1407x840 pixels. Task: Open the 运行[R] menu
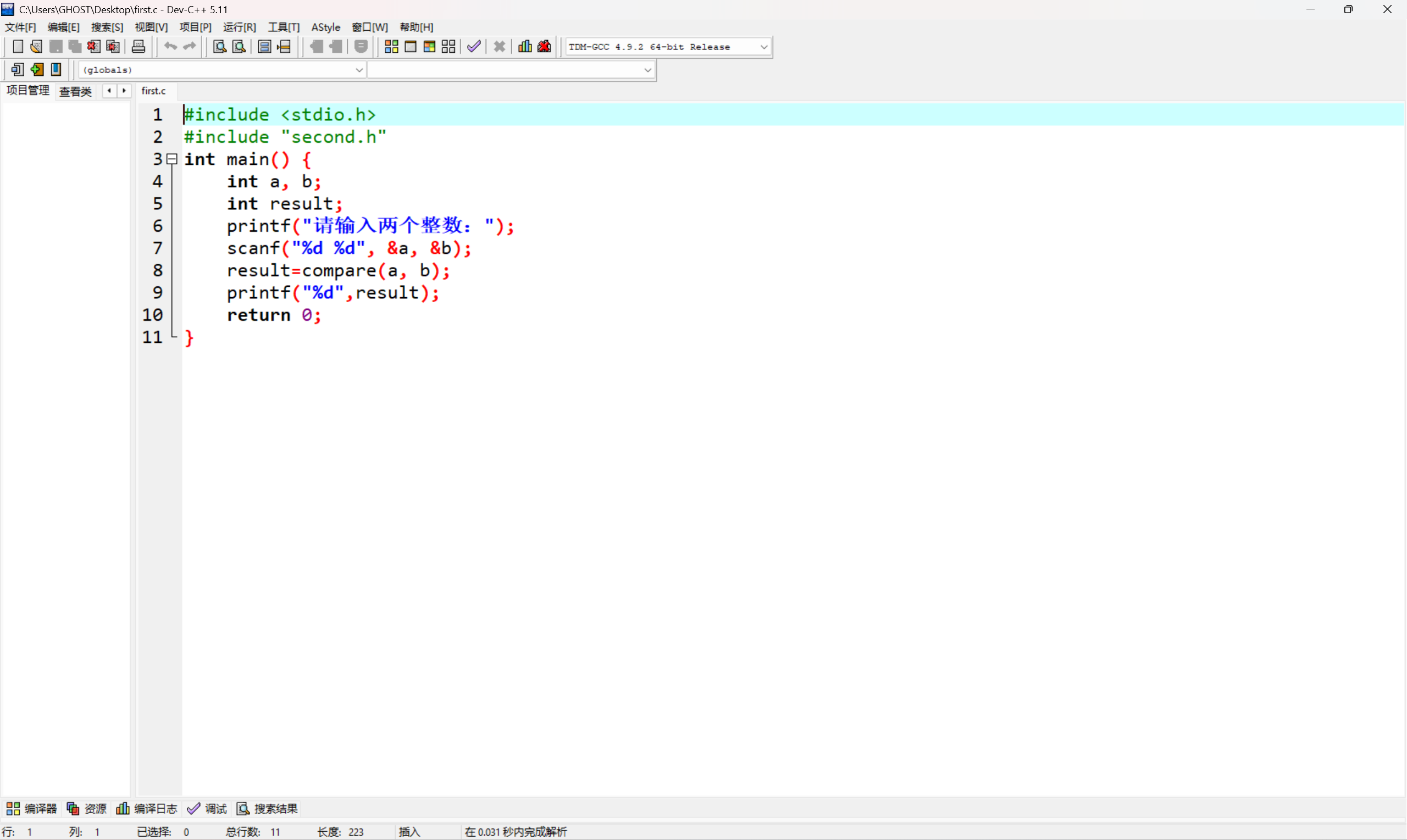[x=239, y=27]
